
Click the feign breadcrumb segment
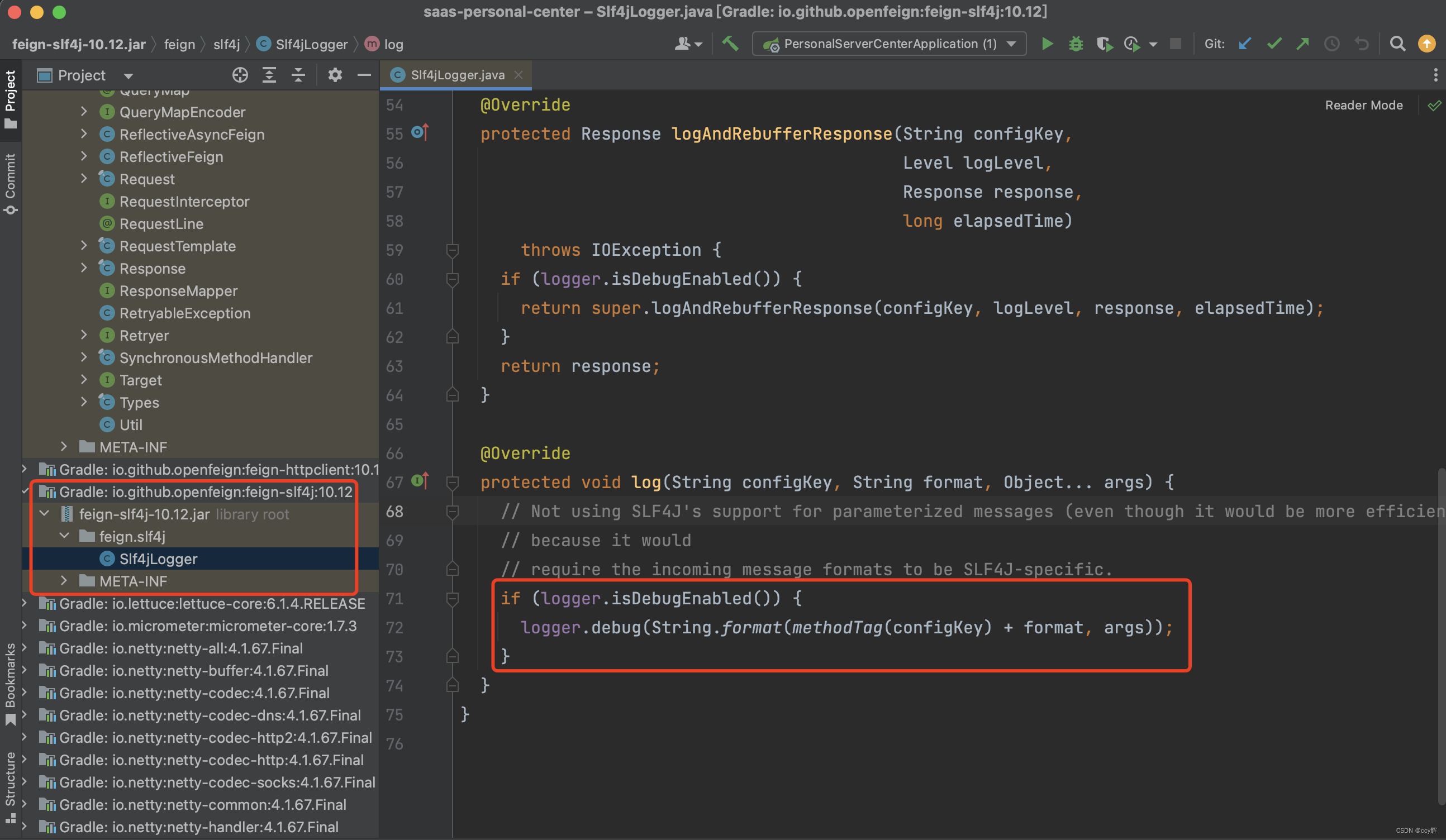[179, 44]
